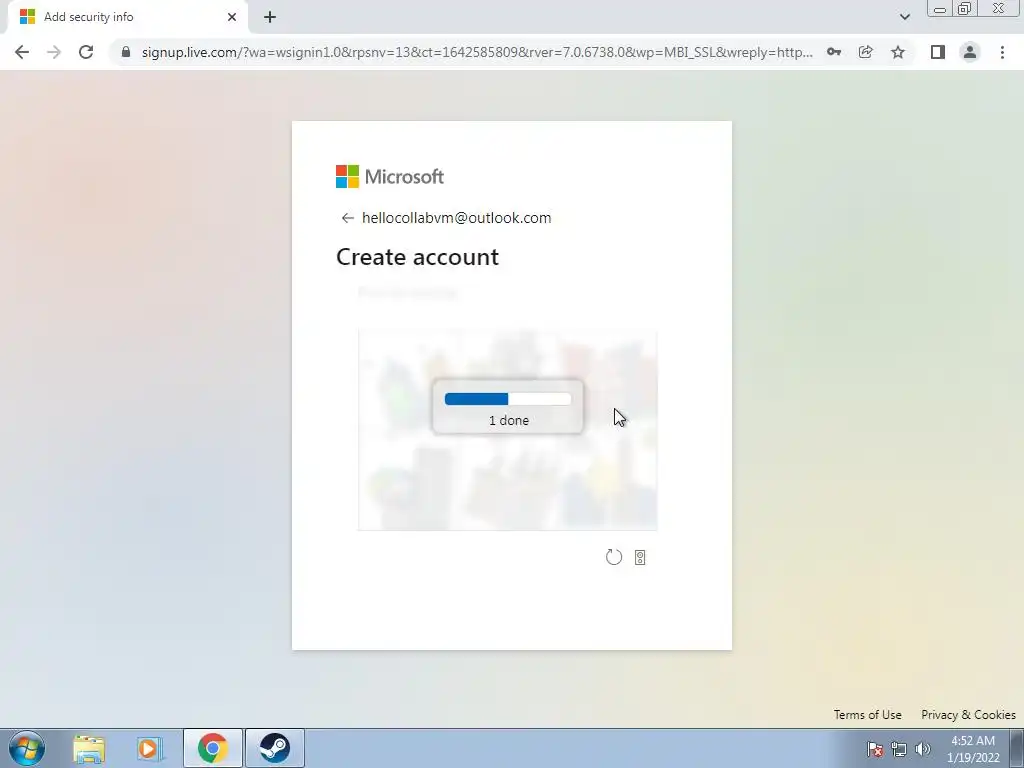
Task: View site info via padlock icon
Action: point(126,52)
